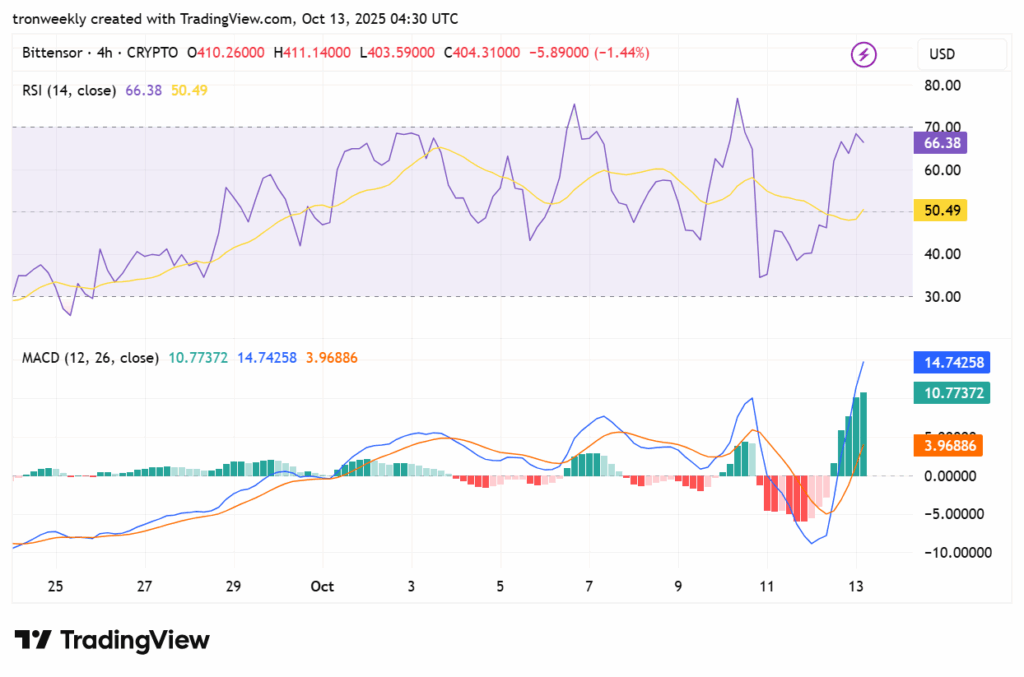This screenshot has height=677, width=1024.
Task: Click the purple 66.38 tag on RSI axis
Action: [939, 144]
